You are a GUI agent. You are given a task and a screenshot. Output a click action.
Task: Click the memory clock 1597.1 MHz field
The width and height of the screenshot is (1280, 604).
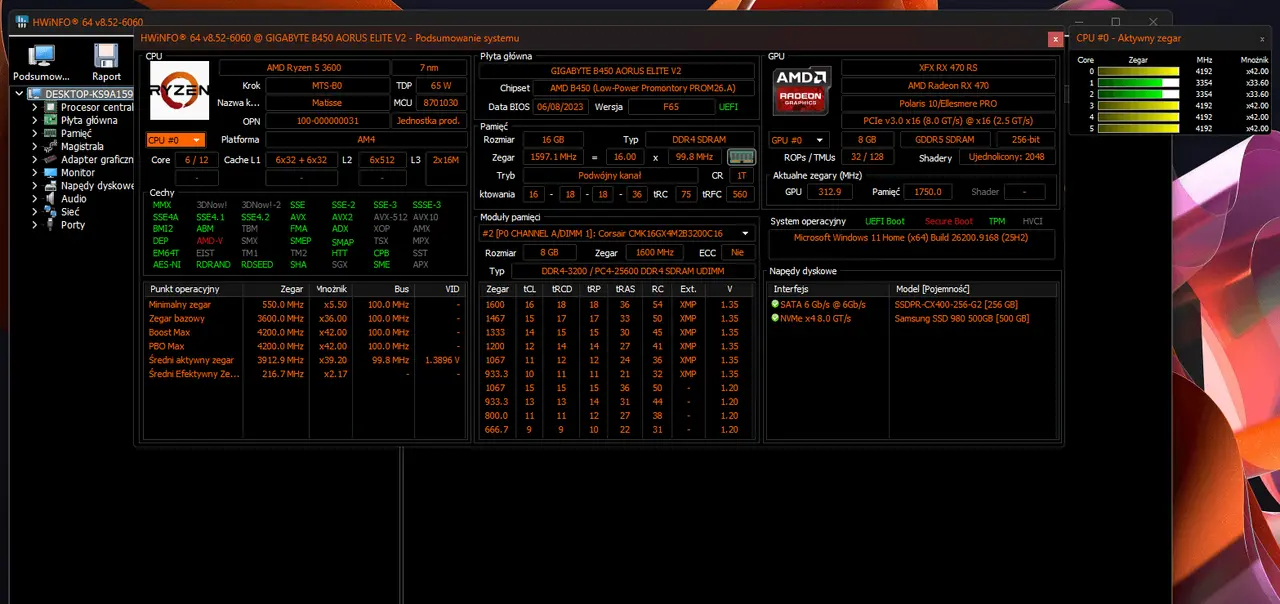551,157
